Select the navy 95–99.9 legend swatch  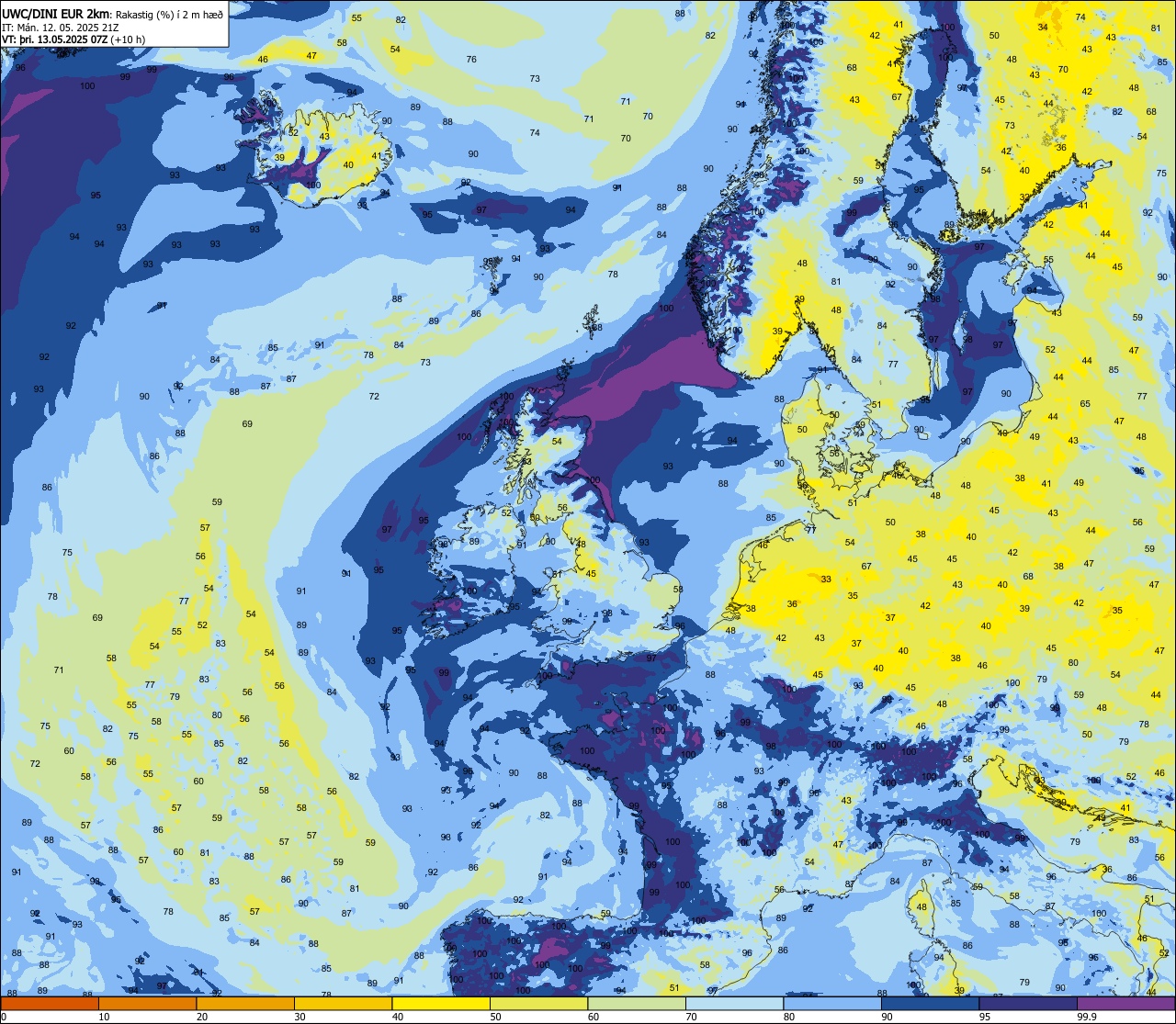pos(1028,1003)
